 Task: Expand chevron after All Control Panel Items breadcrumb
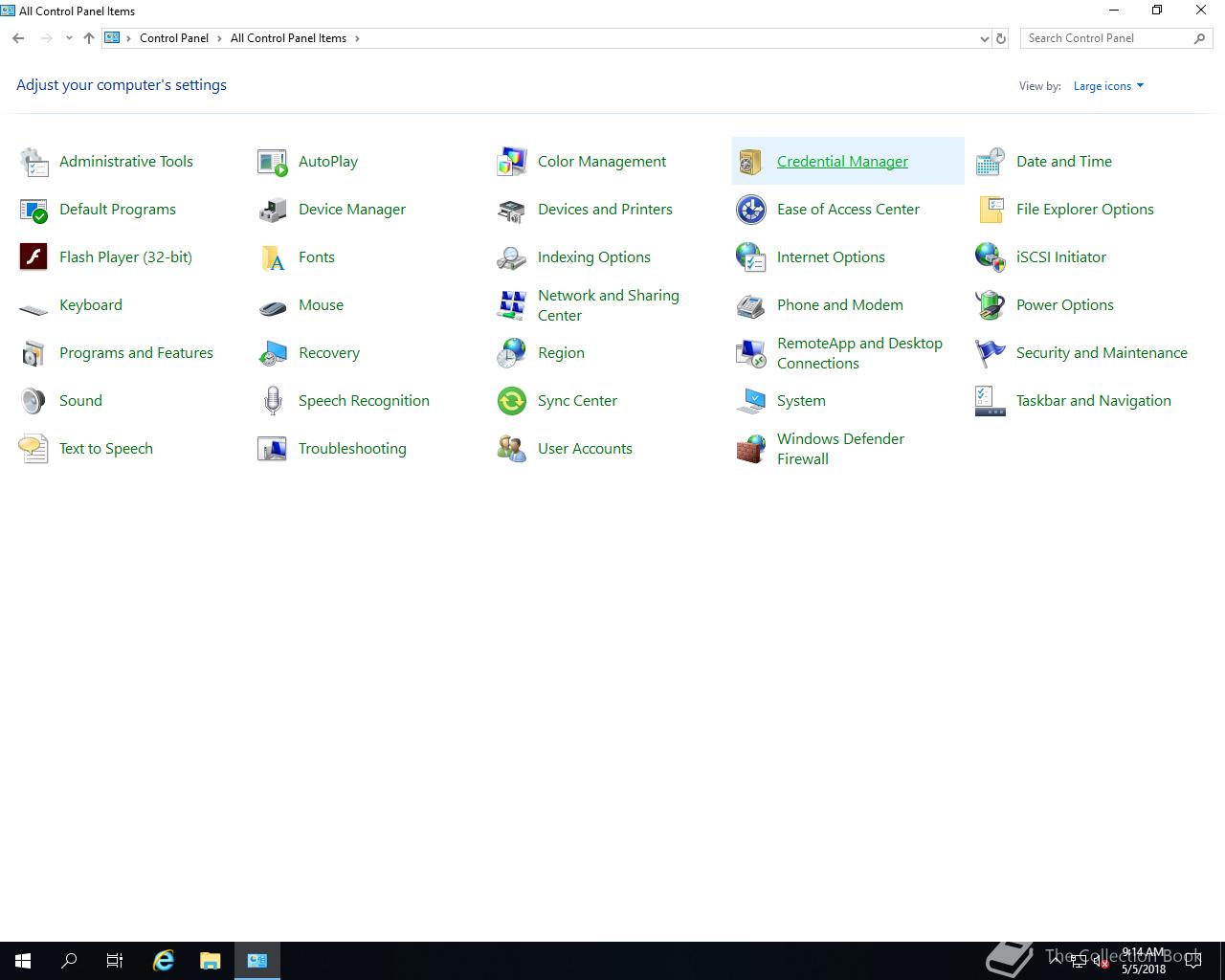tap(357, 38)
